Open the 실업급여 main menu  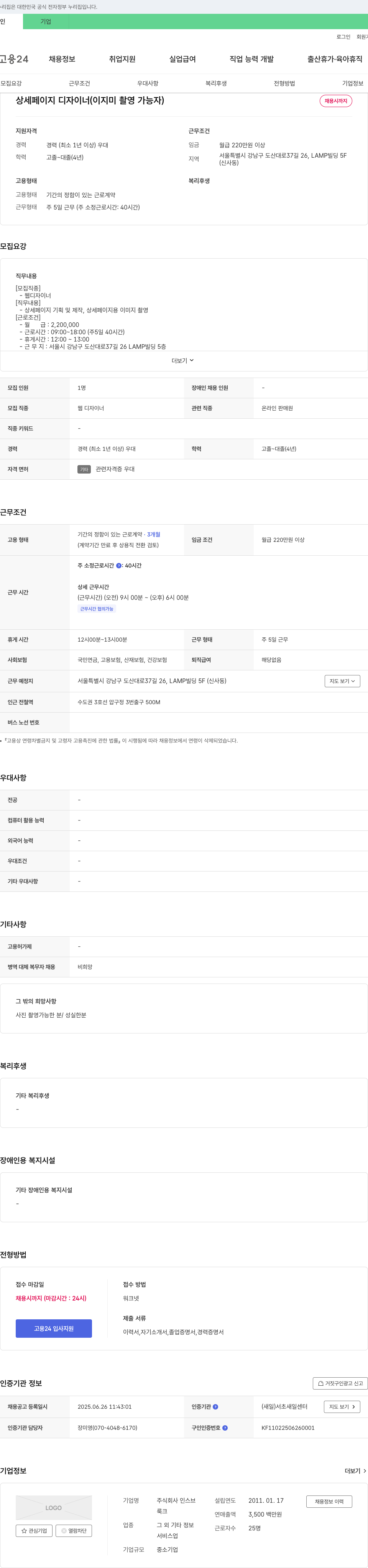pos(182,59)
